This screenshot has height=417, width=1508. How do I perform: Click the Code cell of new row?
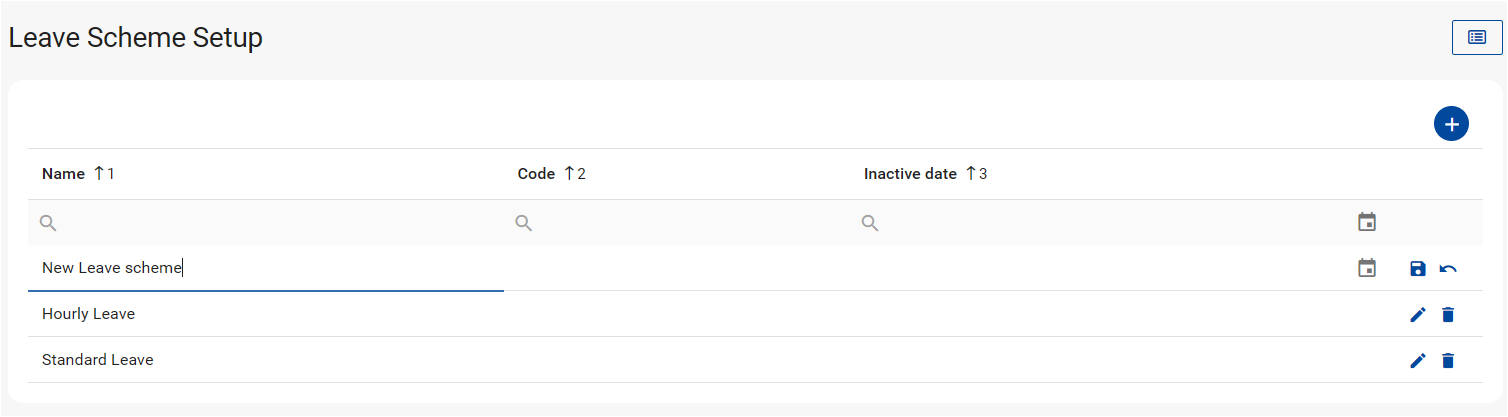680,268
